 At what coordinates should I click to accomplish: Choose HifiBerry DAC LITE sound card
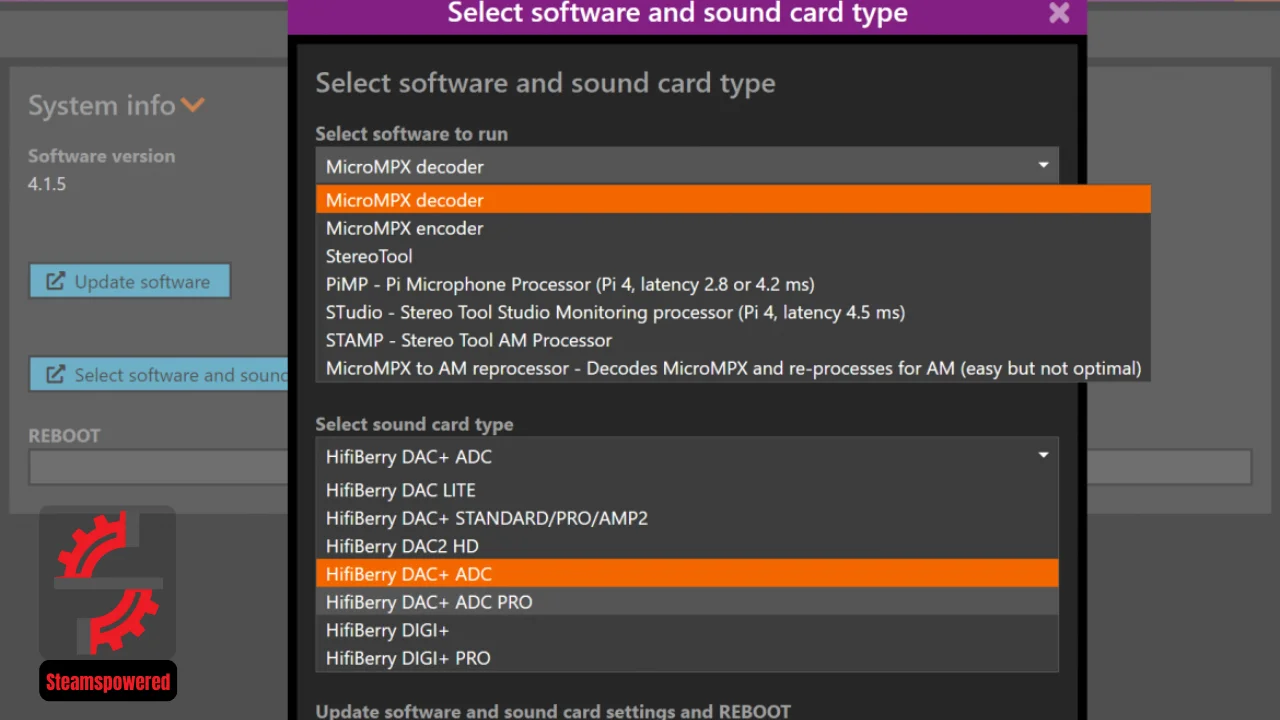click(687, 490)
